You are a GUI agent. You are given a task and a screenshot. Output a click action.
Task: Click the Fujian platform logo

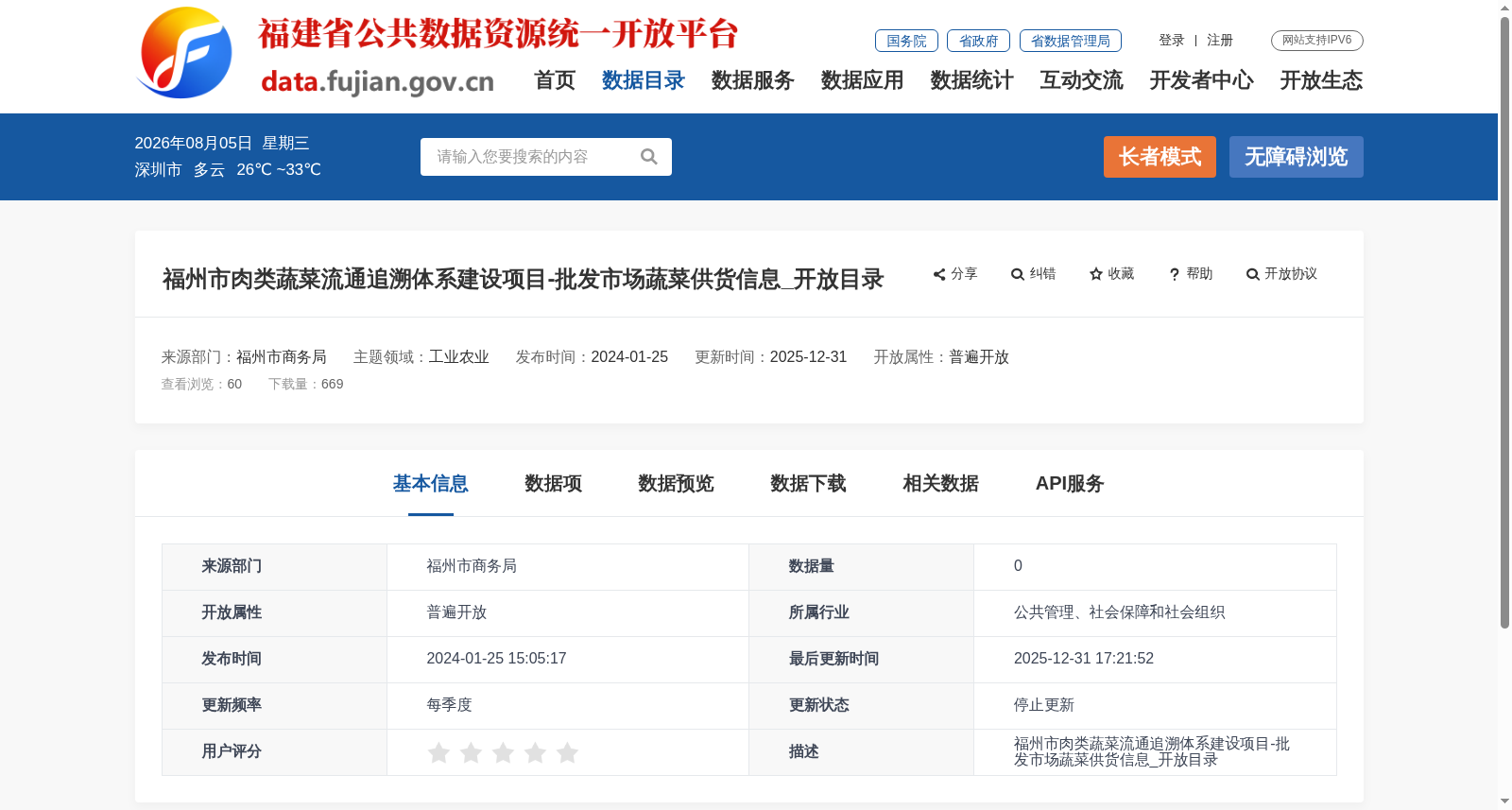(x=185, y=53)
